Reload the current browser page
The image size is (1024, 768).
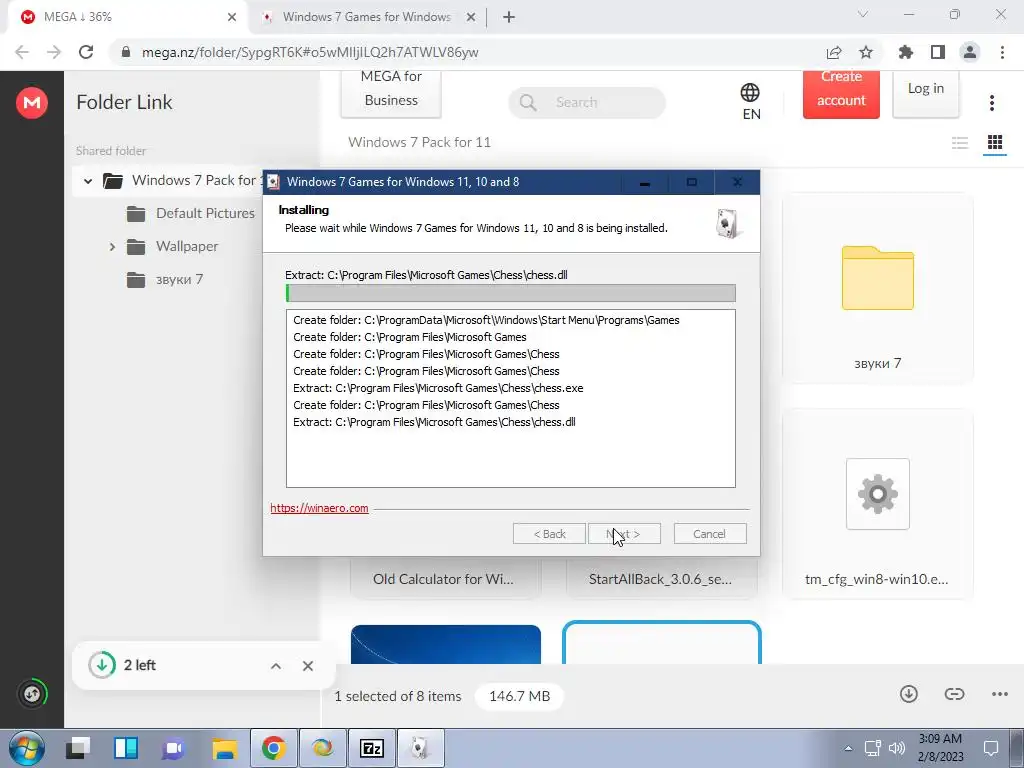[x=86, y=52]
